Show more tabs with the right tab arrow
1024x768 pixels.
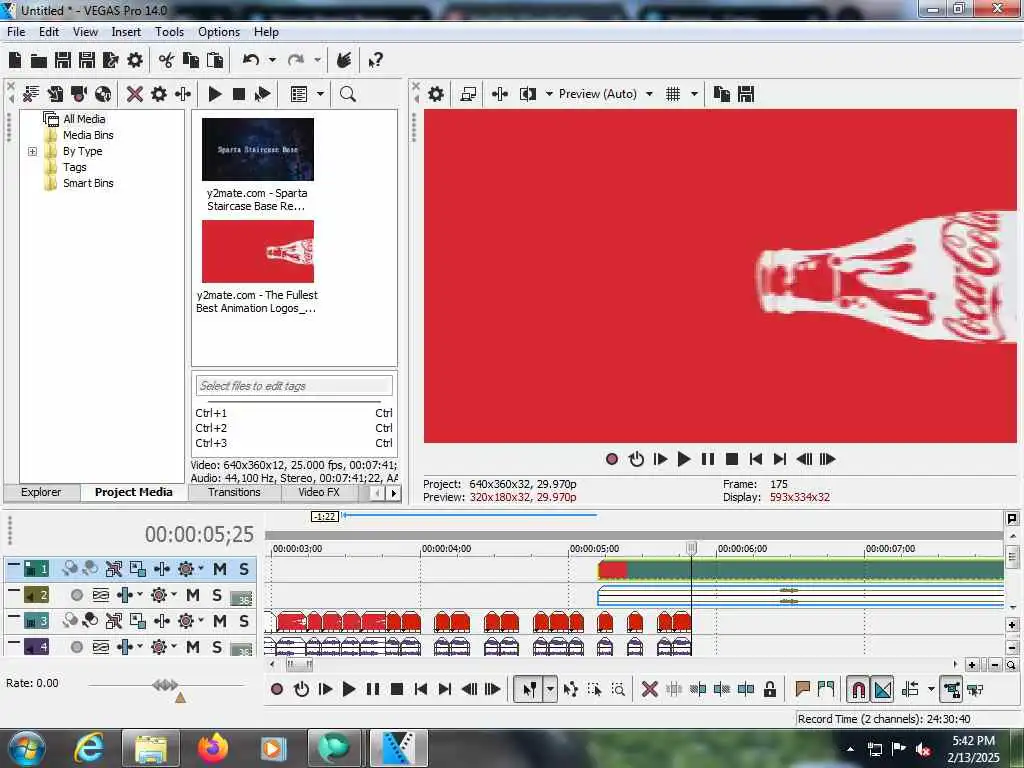click(394, 494)
